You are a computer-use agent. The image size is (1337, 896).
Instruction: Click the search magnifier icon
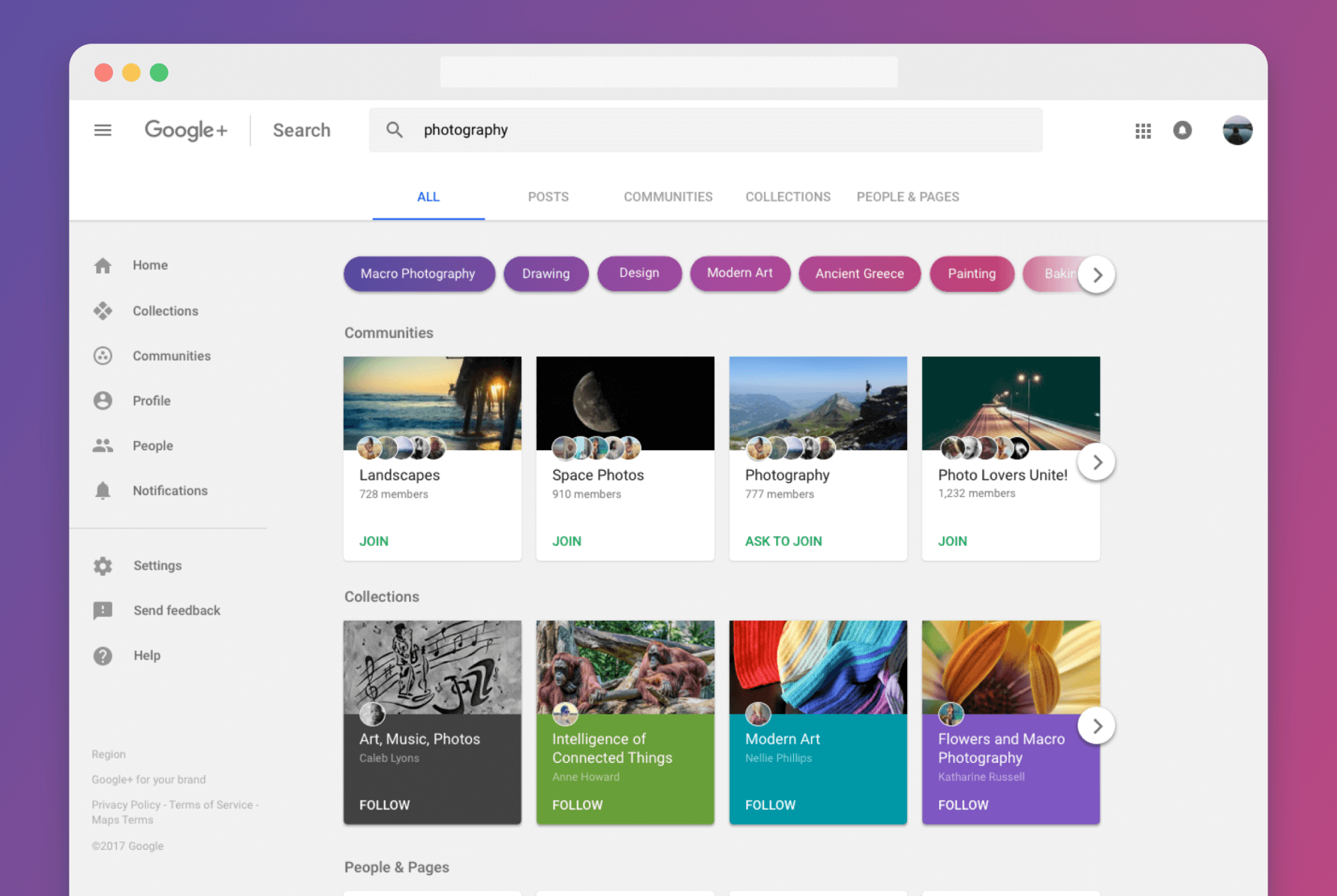click(x=394, y=130)
